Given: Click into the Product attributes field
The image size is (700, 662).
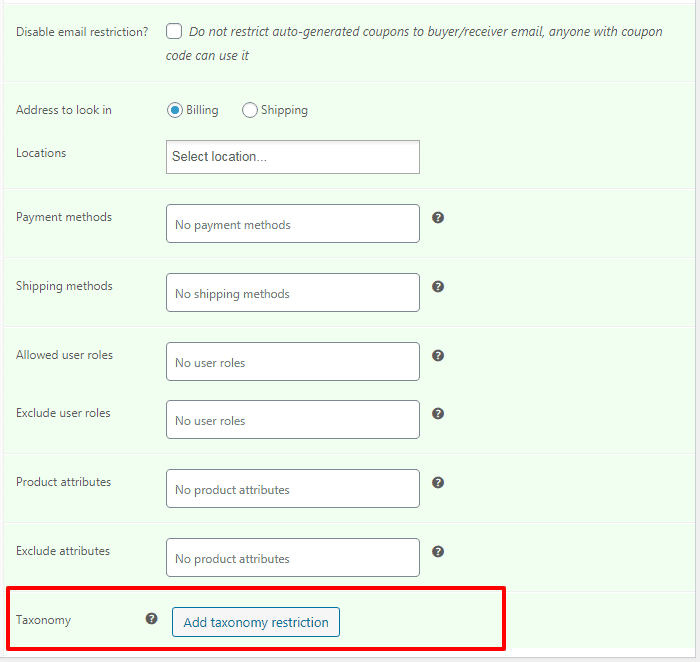Looking at the screenshot, I should pos(292,489).
